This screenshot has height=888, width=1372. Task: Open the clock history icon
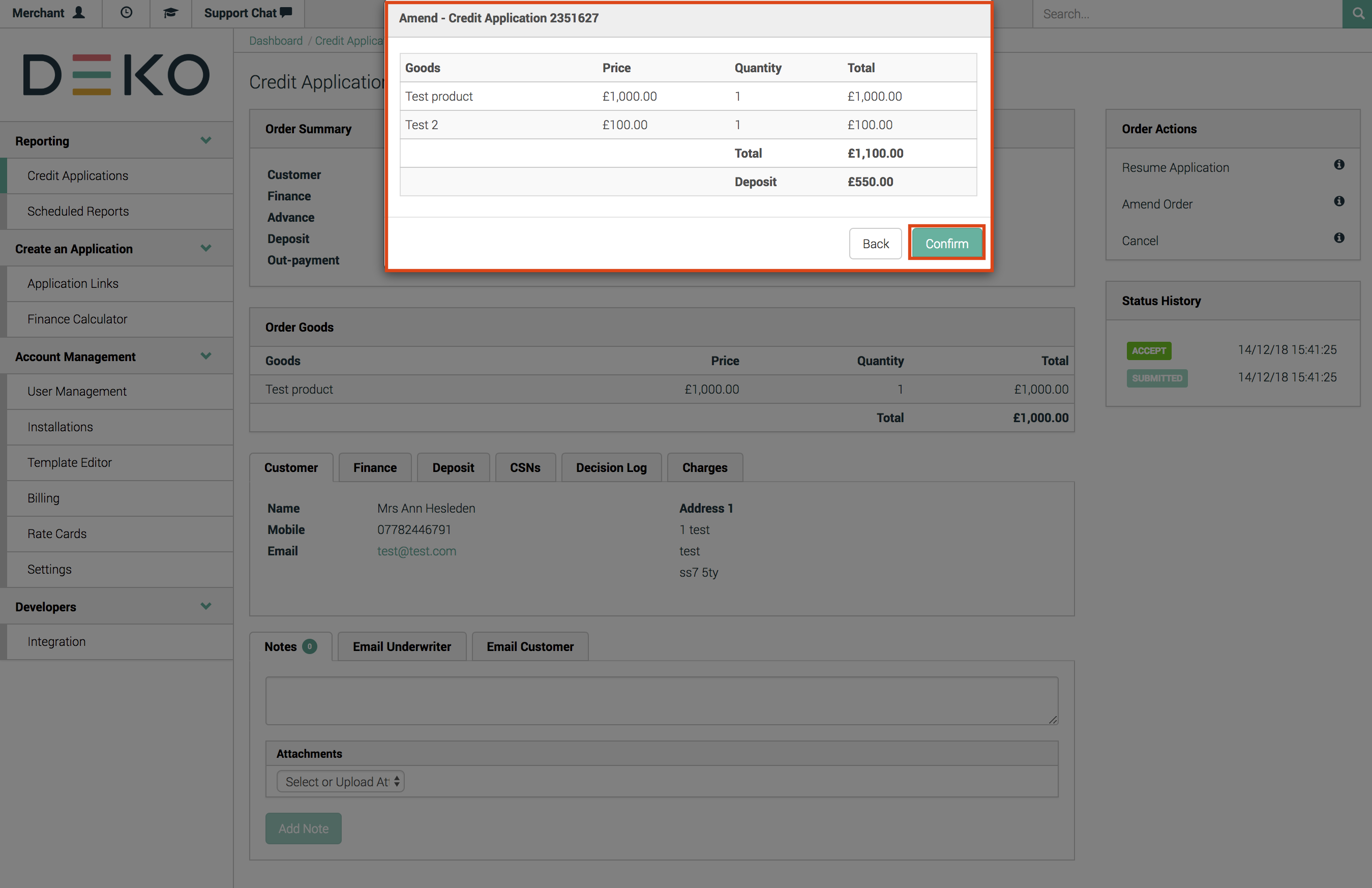click(126, 13)
